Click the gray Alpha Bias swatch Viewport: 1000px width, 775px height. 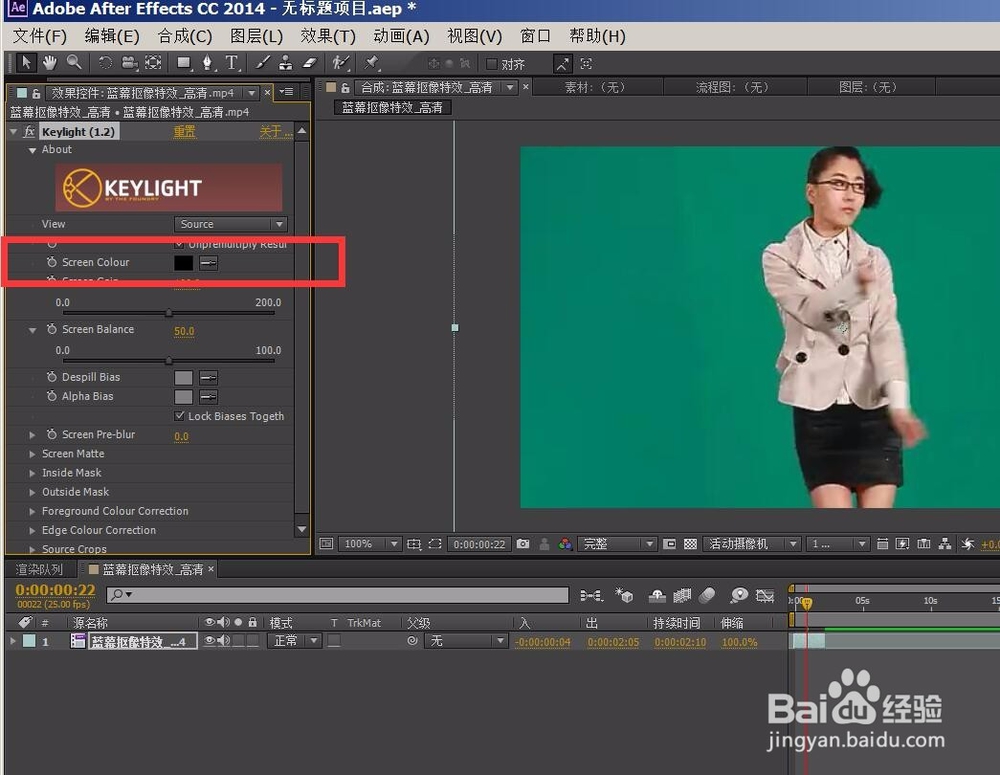click(184, 397)
